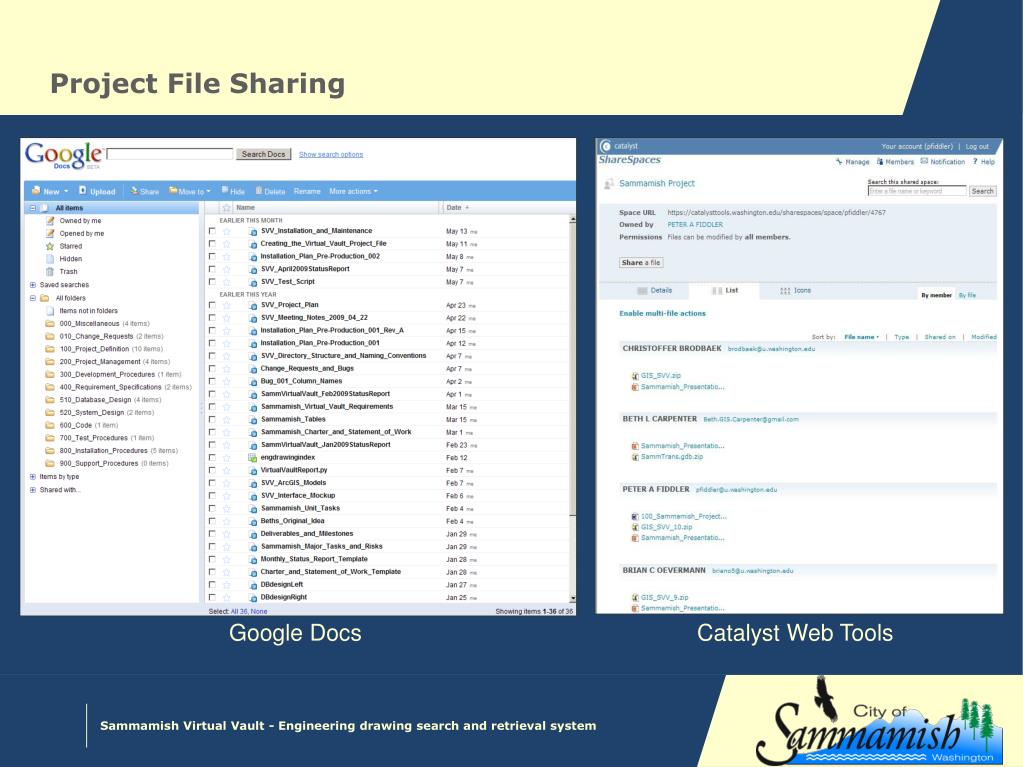
Task: Open Manage in the ShareSpaces header
Action: (852, 161)
